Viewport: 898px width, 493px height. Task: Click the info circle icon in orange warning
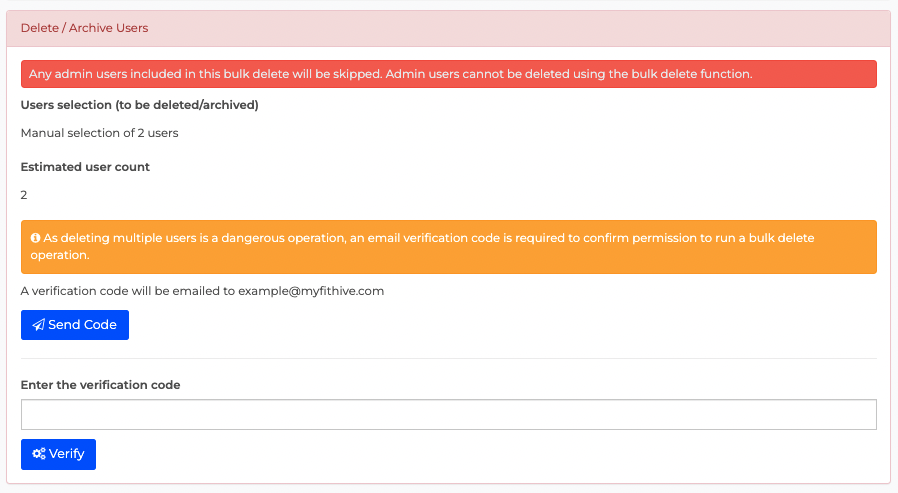tap(36, 238)
